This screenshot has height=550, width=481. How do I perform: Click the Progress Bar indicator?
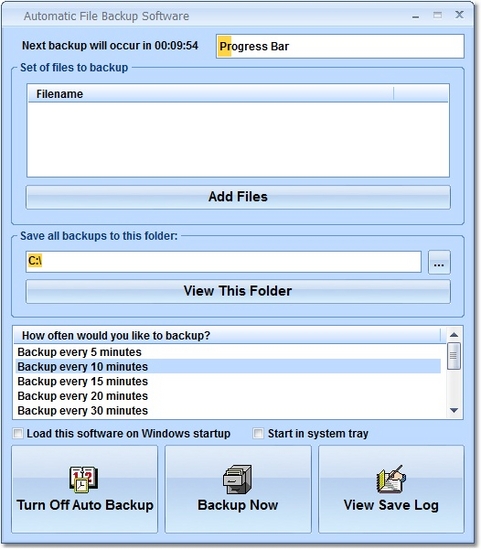pos(340,46)
